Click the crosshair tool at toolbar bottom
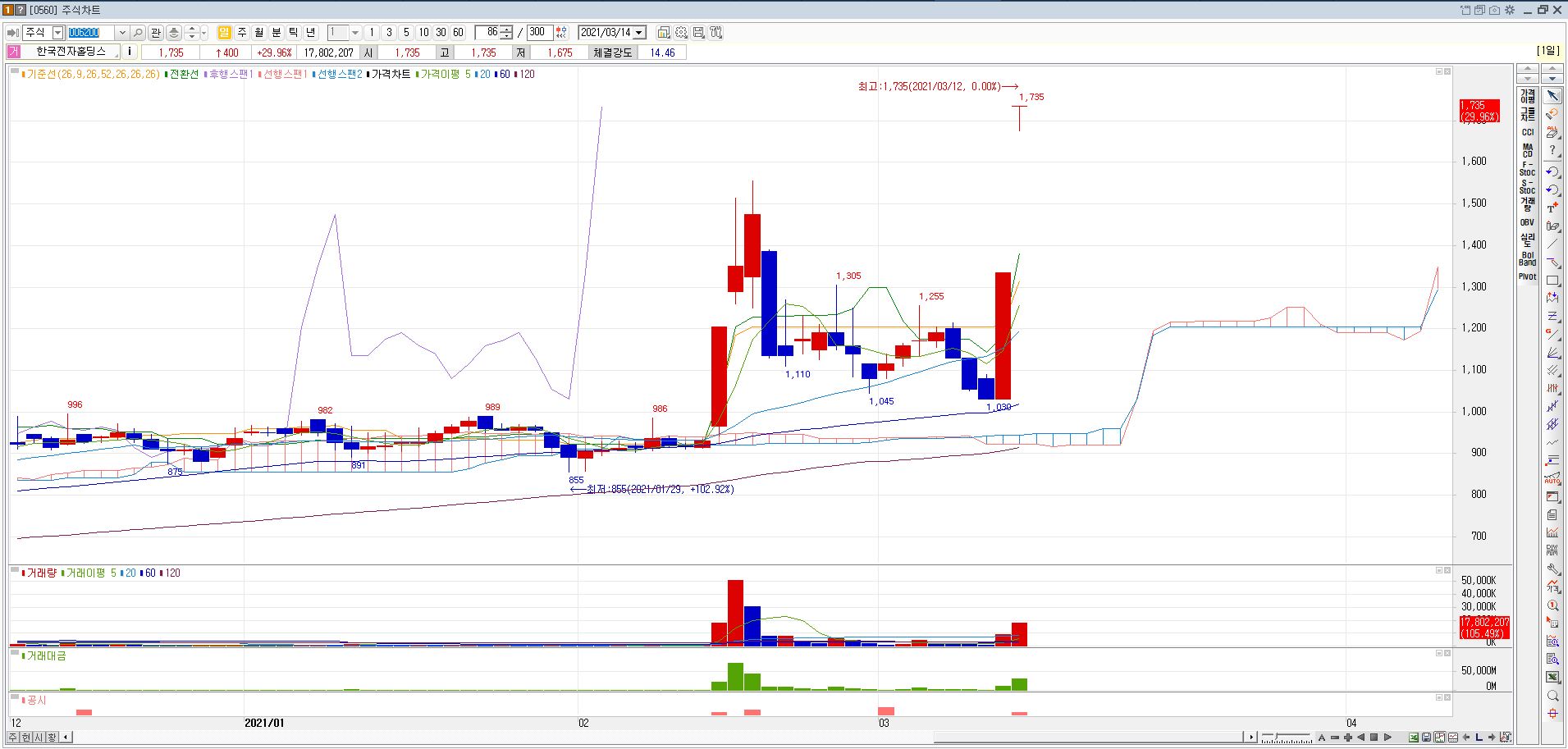 [x=1552, y=714]
